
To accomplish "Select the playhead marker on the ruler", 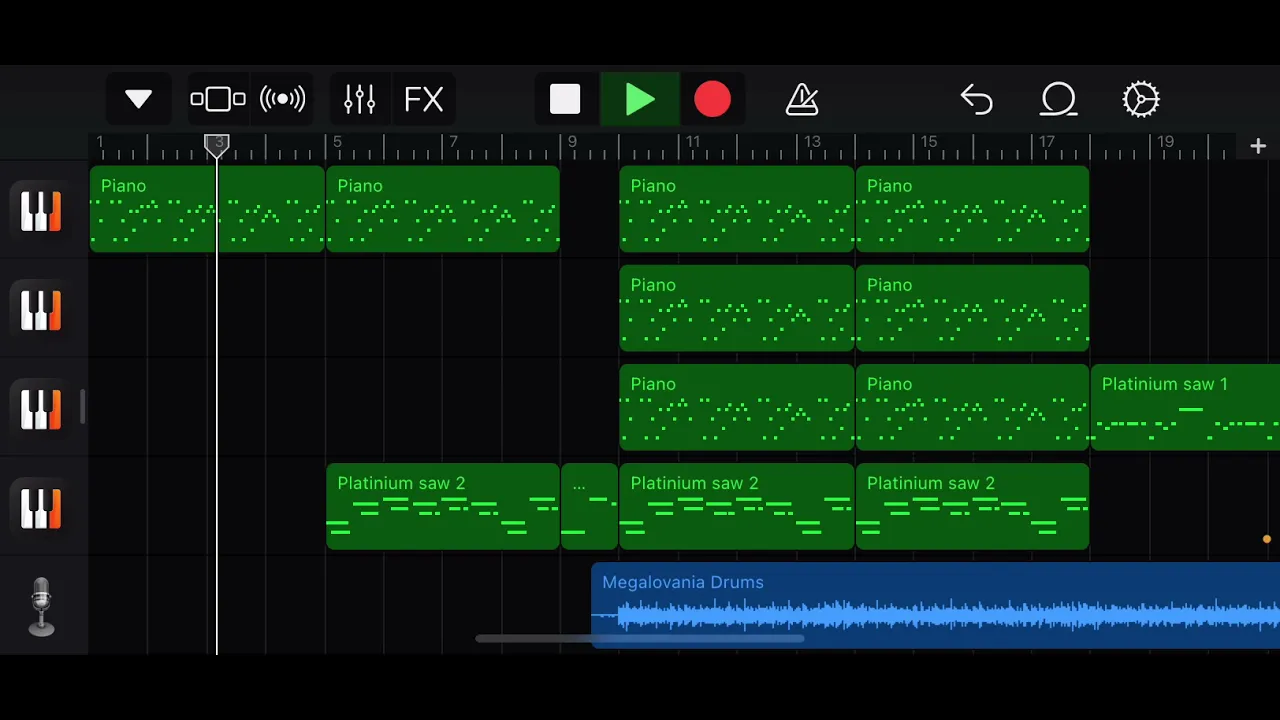I will click(217, 146).
